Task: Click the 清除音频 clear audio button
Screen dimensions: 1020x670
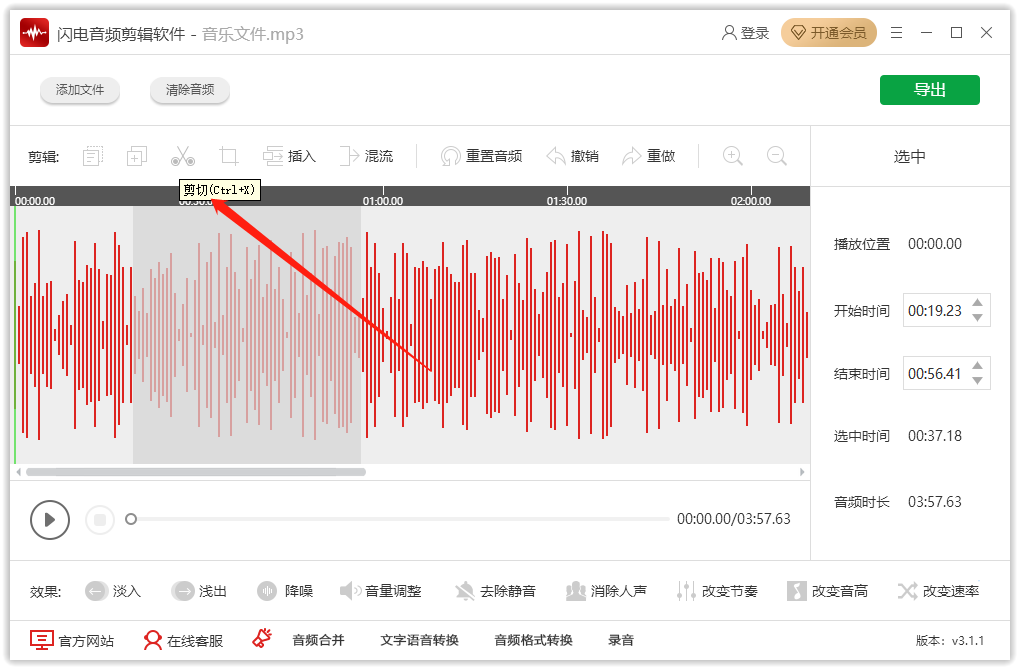Action: point(189,90)
